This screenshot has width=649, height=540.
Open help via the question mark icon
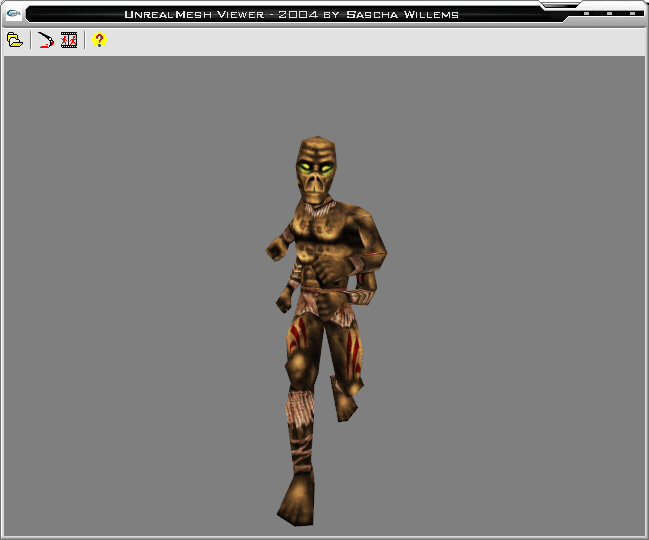tap(99, 40)
